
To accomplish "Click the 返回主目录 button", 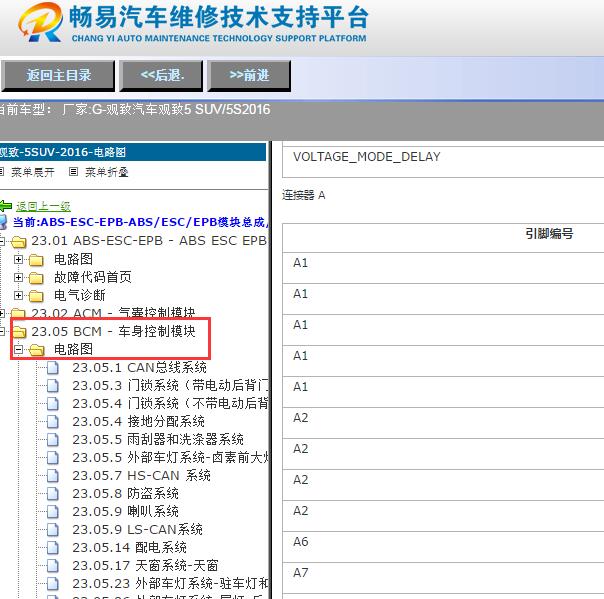I will (58, 76).
